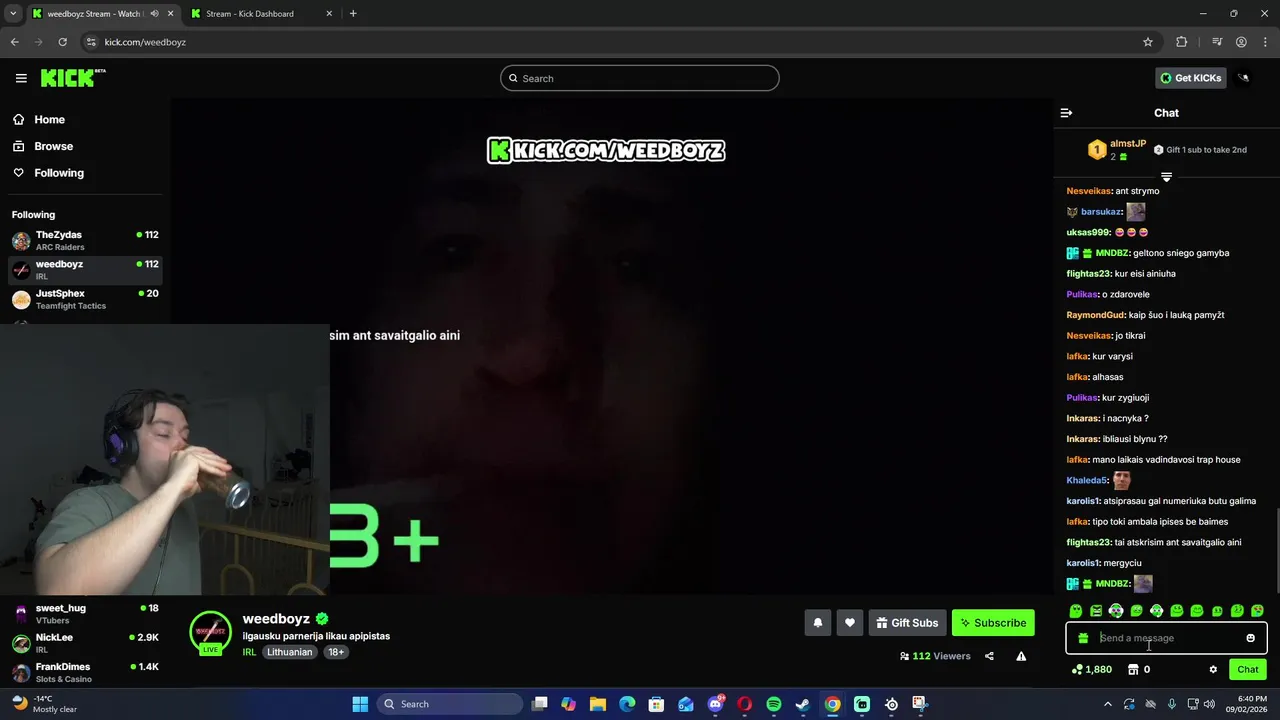This screenshot has height=720, width=1280.
Task: Toggle stream notifications bell
Action: click(x=818, y=623)
